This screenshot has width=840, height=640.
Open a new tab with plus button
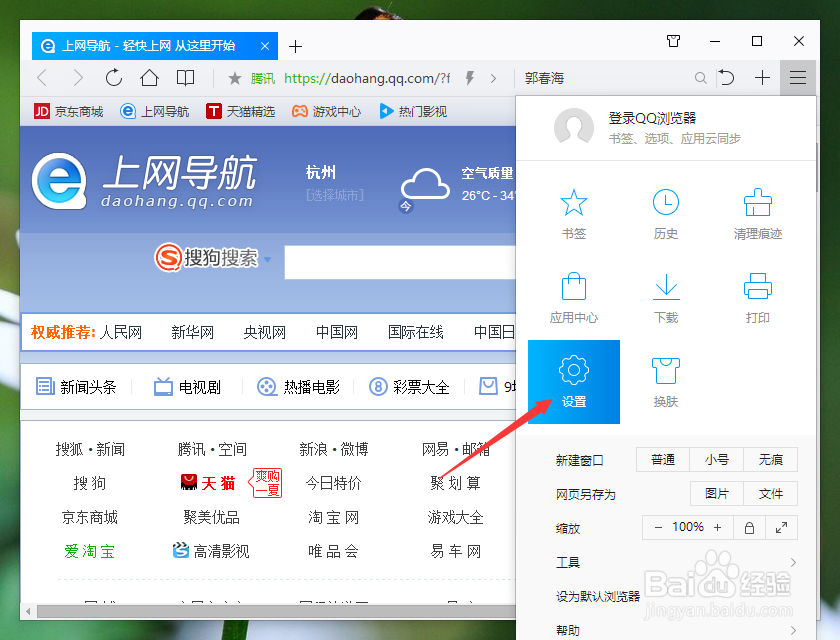click(x=295, y=47)
